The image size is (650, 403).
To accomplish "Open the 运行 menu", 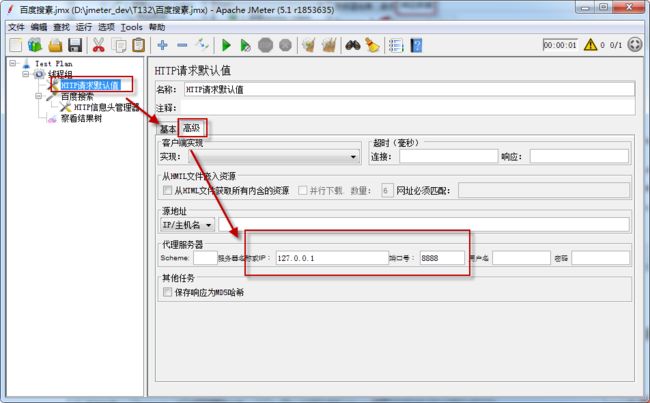I will 83,27.
